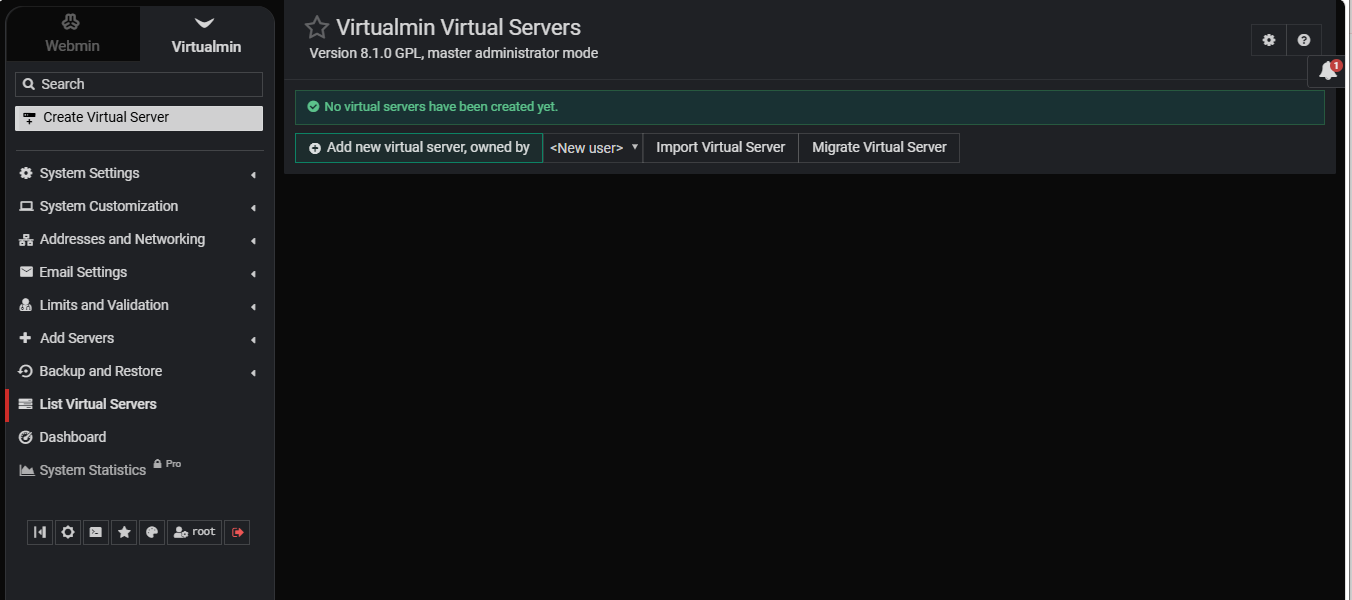This screenshot has width=1352, height=600.
Task: Click the red logout icon
Action: pos(237,533)
